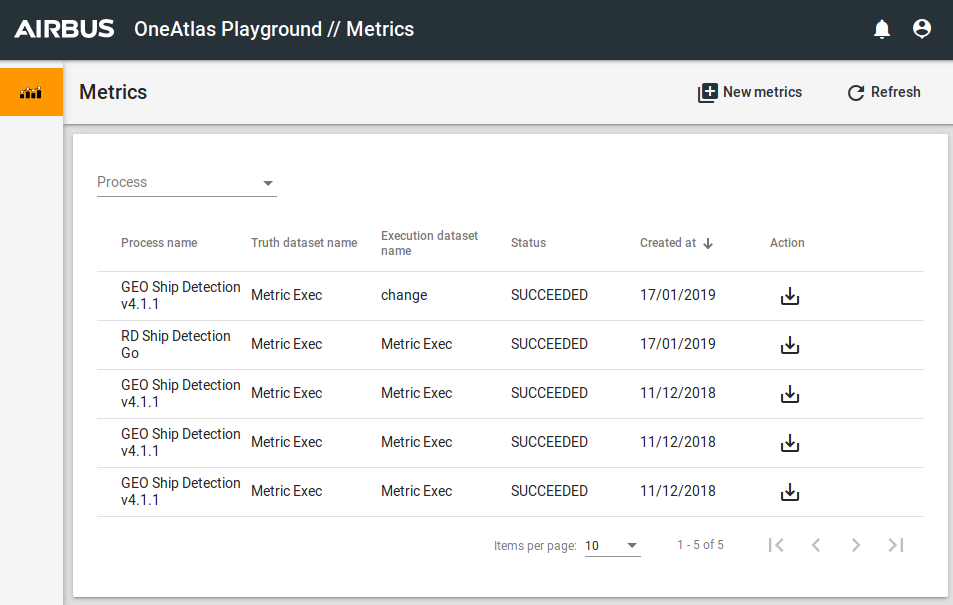953x605 pixels.
Task: Open the Process filter dropdown
Action: coord(187,182)
